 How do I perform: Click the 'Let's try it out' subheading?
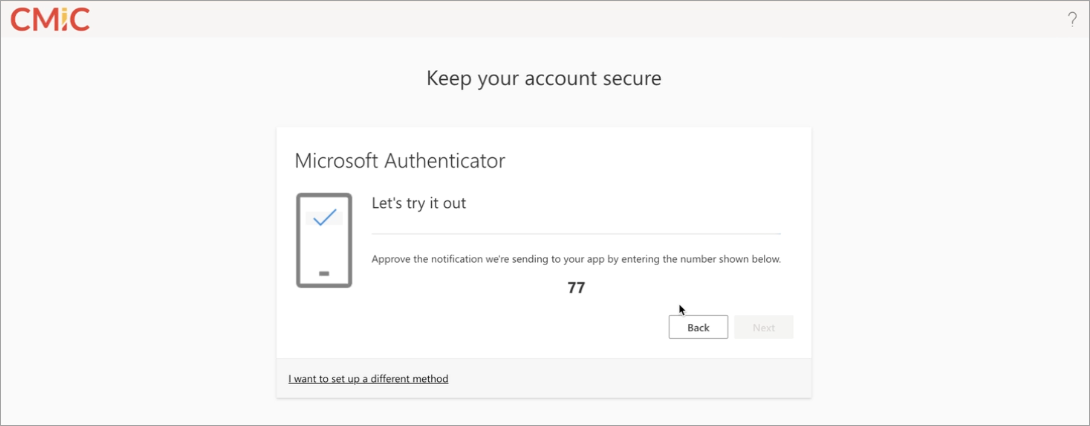click(x=419, y=204)
